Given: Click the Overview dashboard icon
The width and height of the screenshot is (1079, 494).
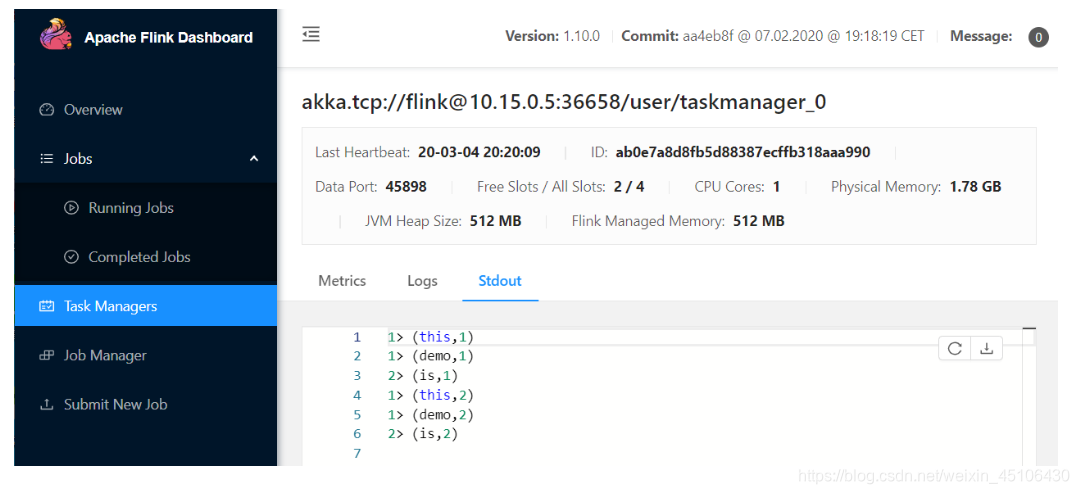Looking at the screenshot, I should 46,110.
